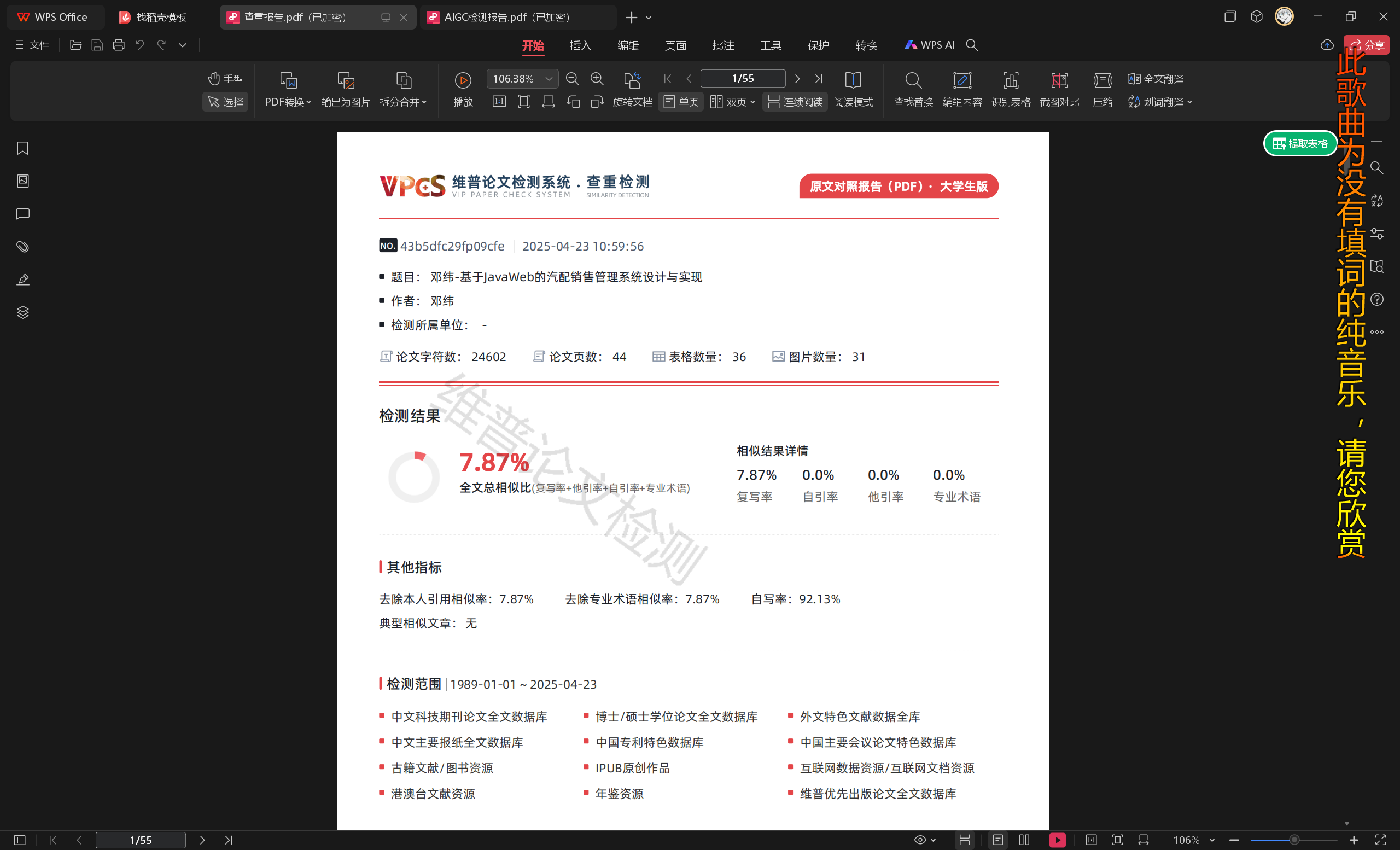
Task: Open the layers sidebar panel
Action: pos(23,312)
